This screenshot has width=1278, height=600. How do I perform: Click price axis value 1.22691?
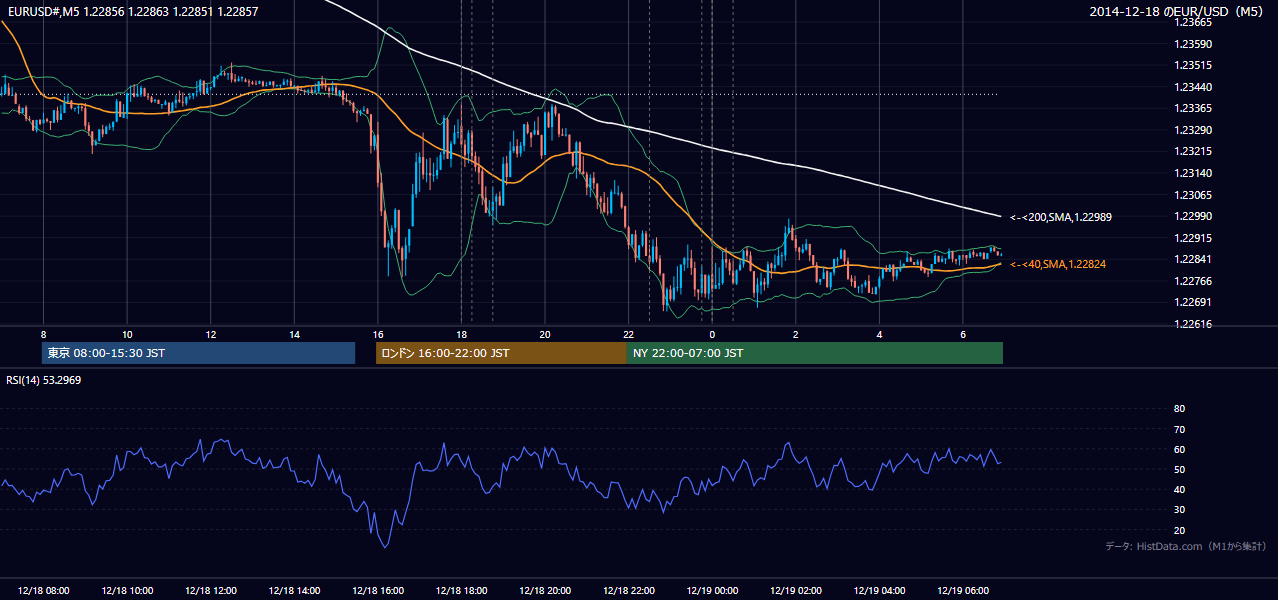coord(1193,302)
